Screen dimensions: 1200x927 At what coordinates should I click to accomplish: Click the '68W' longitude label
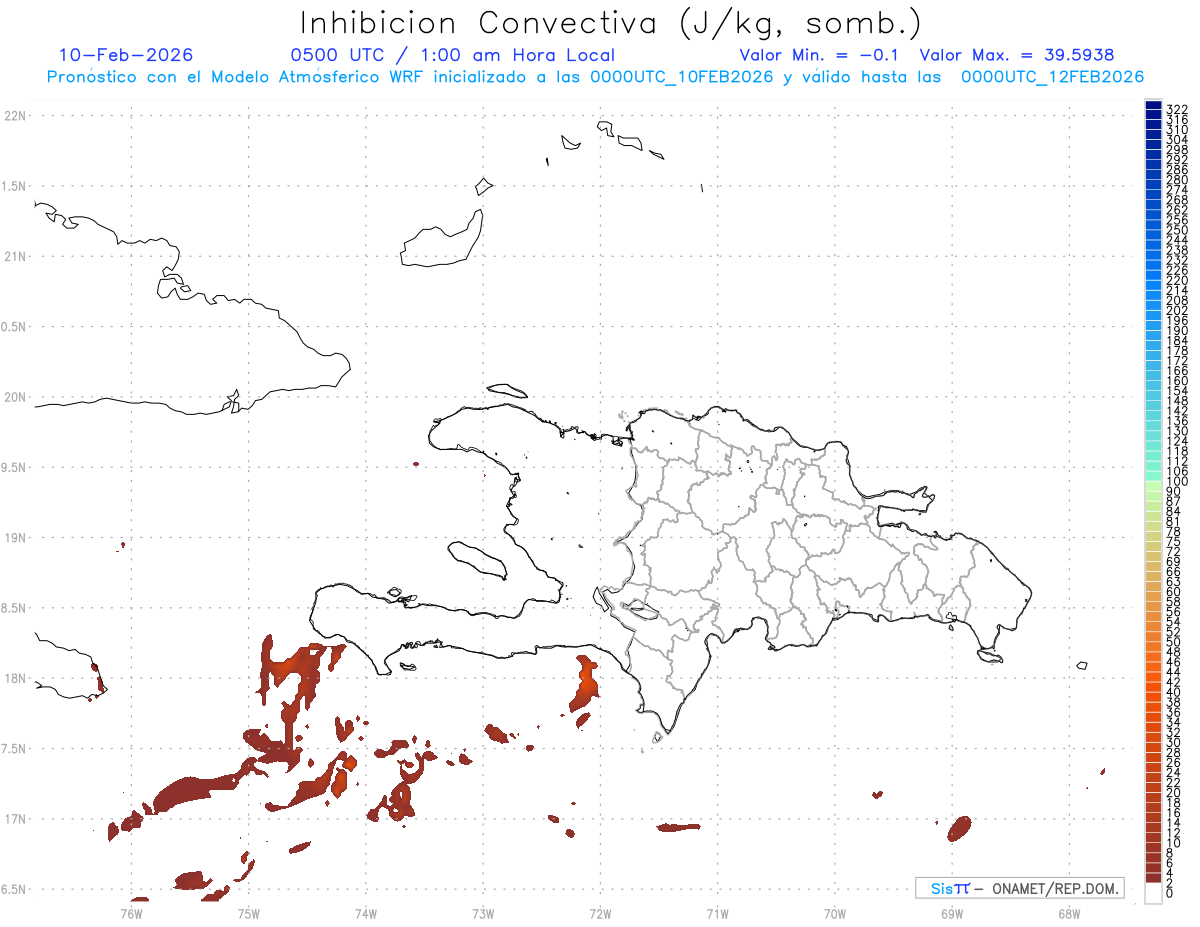tap(1068, 913)
